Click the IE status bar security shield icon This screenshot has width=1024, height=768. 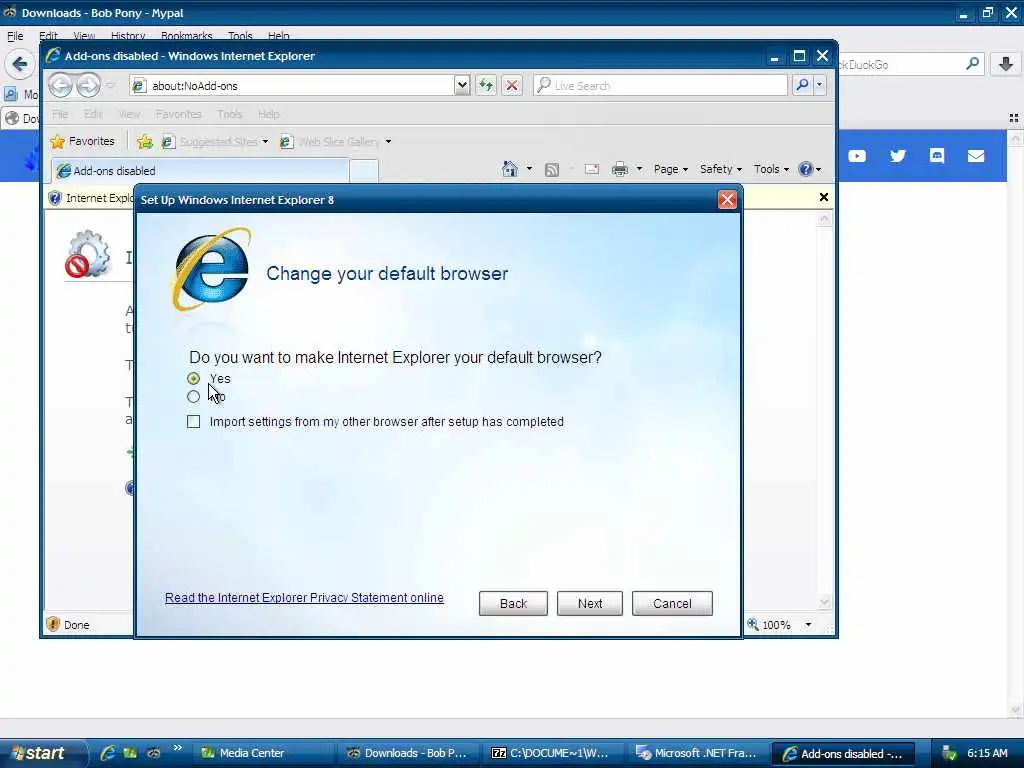(x=53, y=625)
